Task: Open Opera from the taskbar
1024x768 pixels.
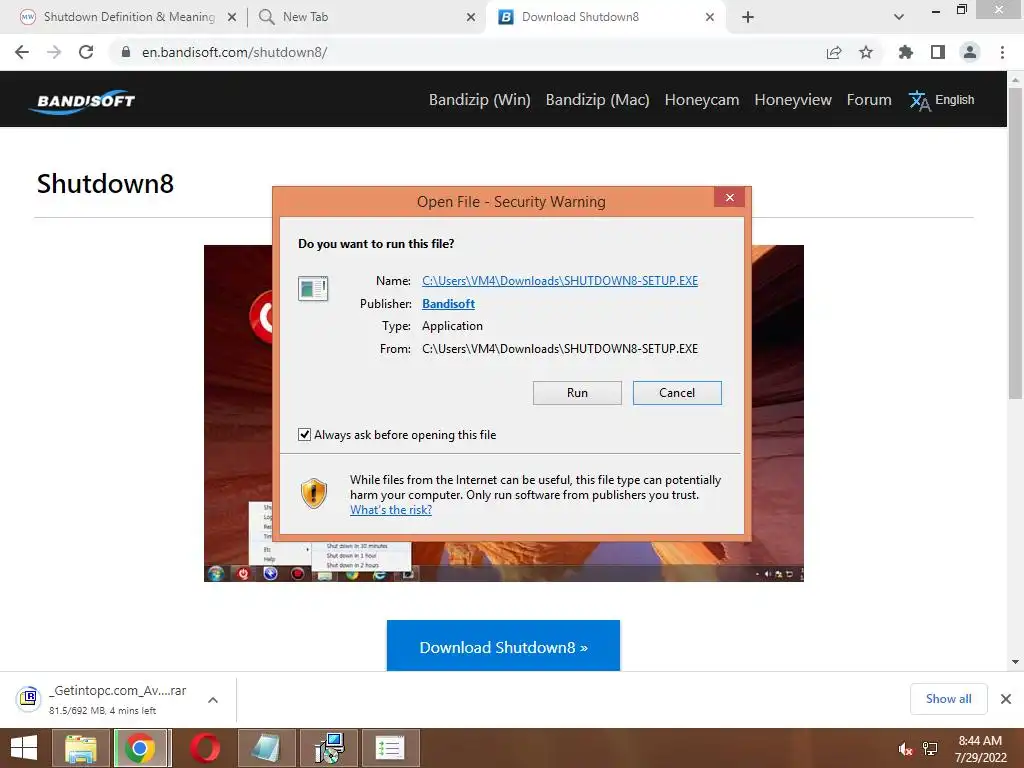Action: click(x=204, y=748)
